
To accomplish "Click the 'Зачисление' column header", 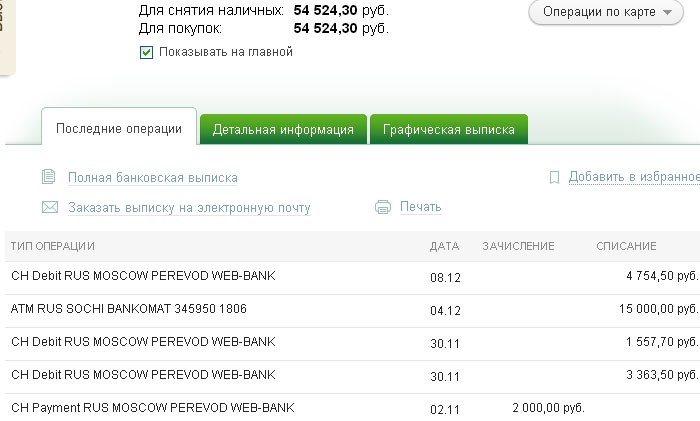I will pyautogui.click(x=518, y=246).
